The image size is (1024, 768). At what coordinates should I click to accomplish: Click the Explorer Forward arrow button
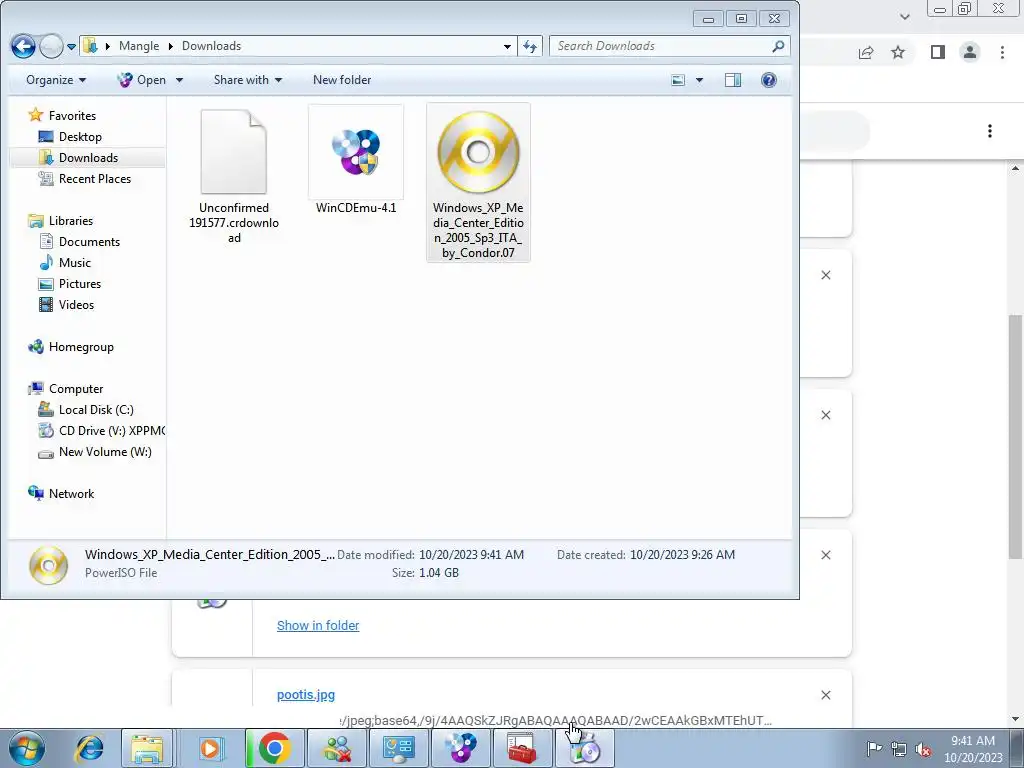[x=51, y=46]
